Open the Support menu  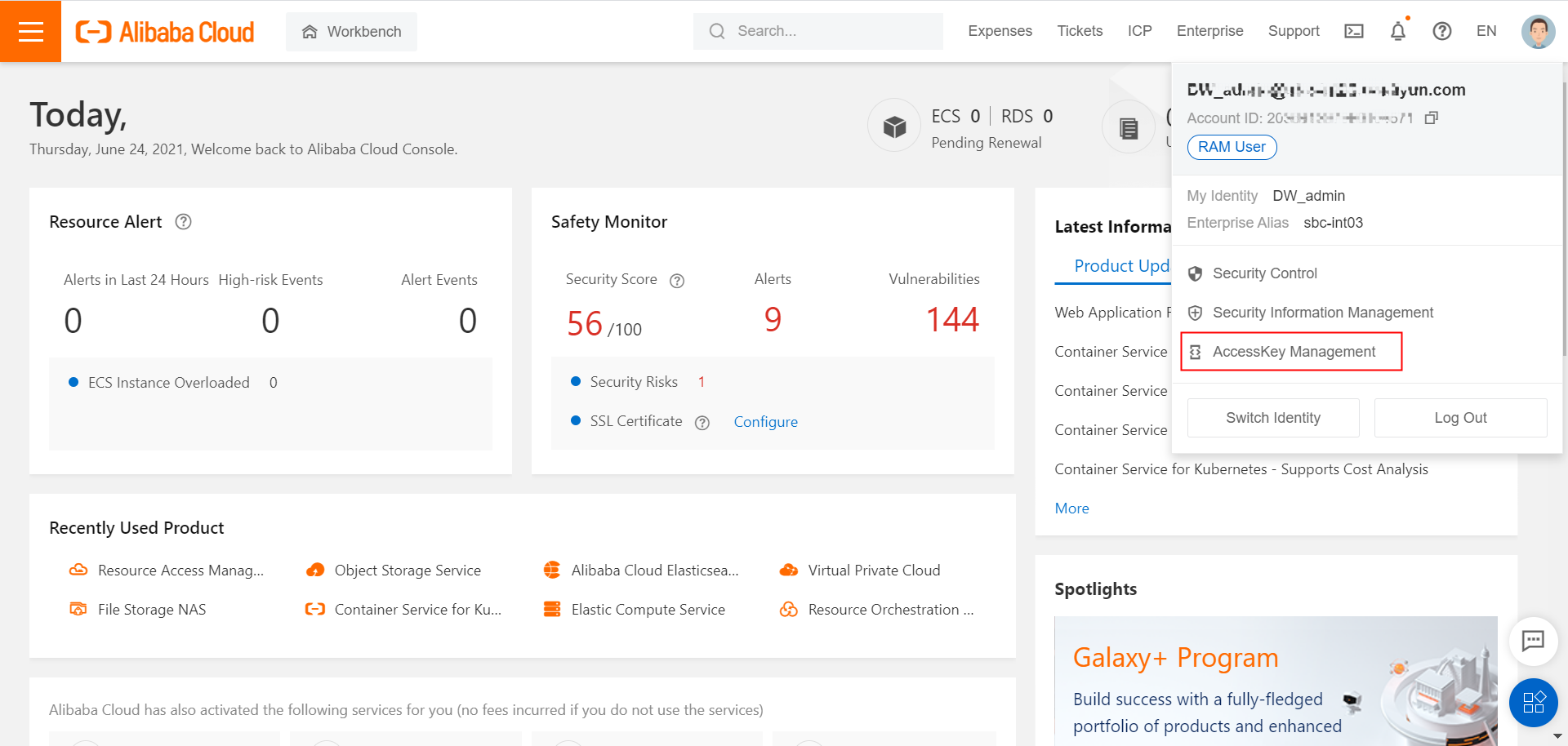[x=1294, y=31]
